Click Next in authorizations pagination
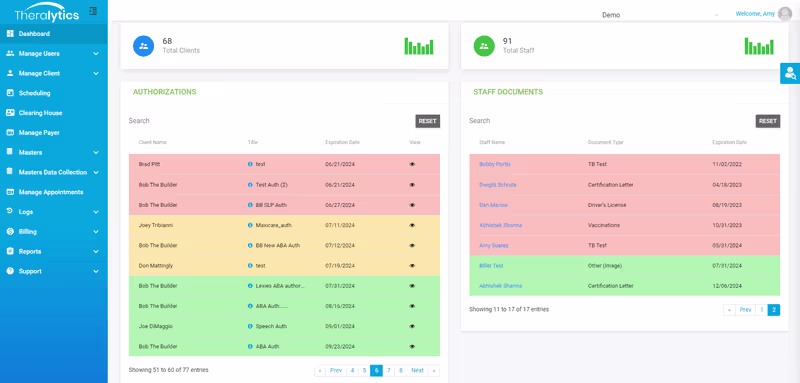Screen dimensions: 800x383 pyautogui.click(x=417, y=371)
